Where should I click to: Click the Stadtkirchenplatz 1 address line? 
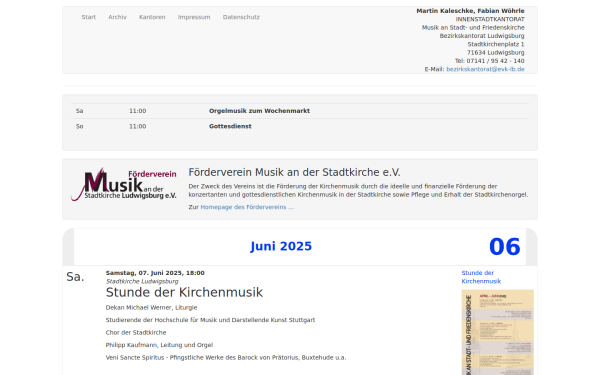click(496, 44)
